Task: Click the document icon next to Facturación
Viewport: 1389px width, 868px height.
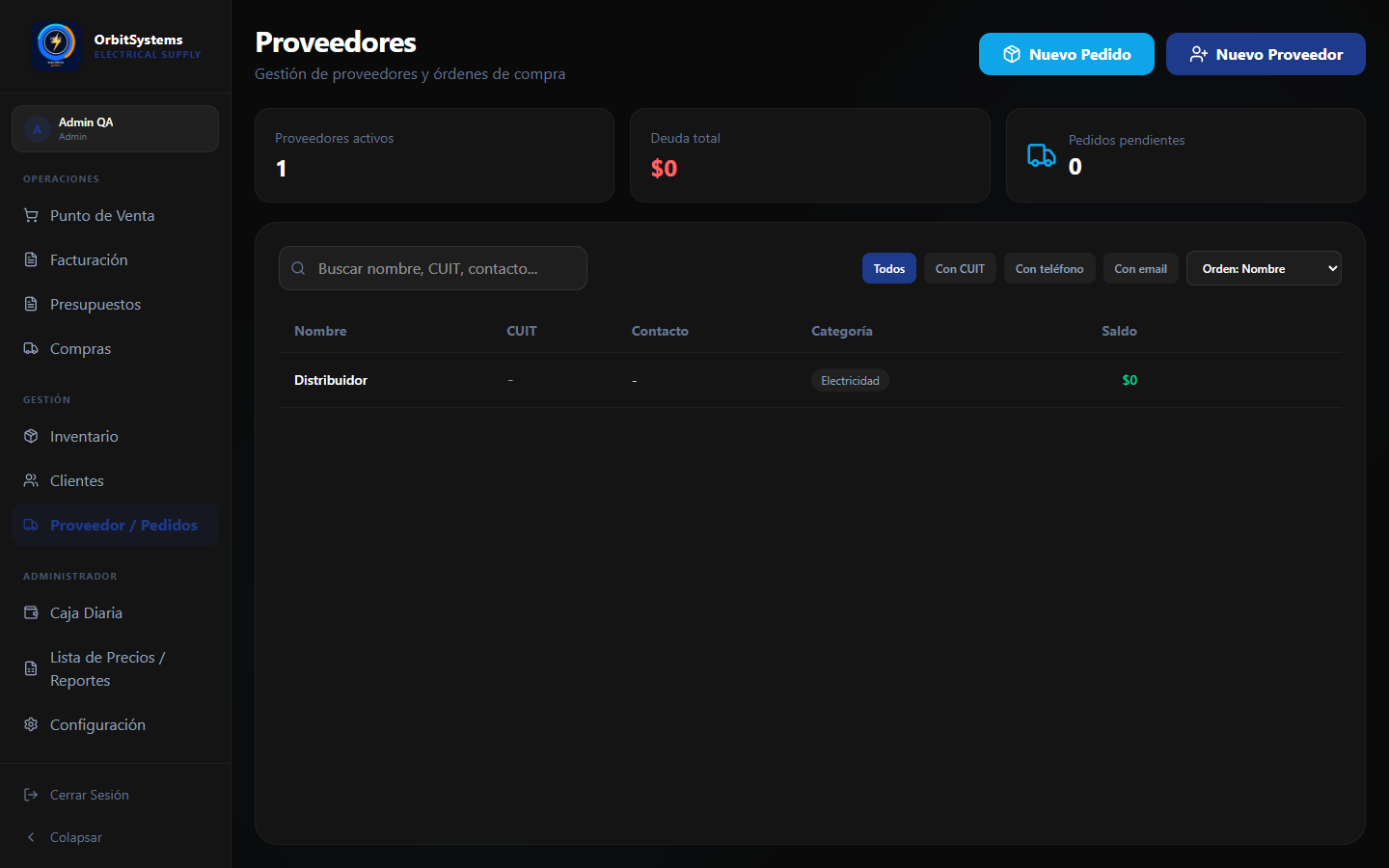Action: 31,259
